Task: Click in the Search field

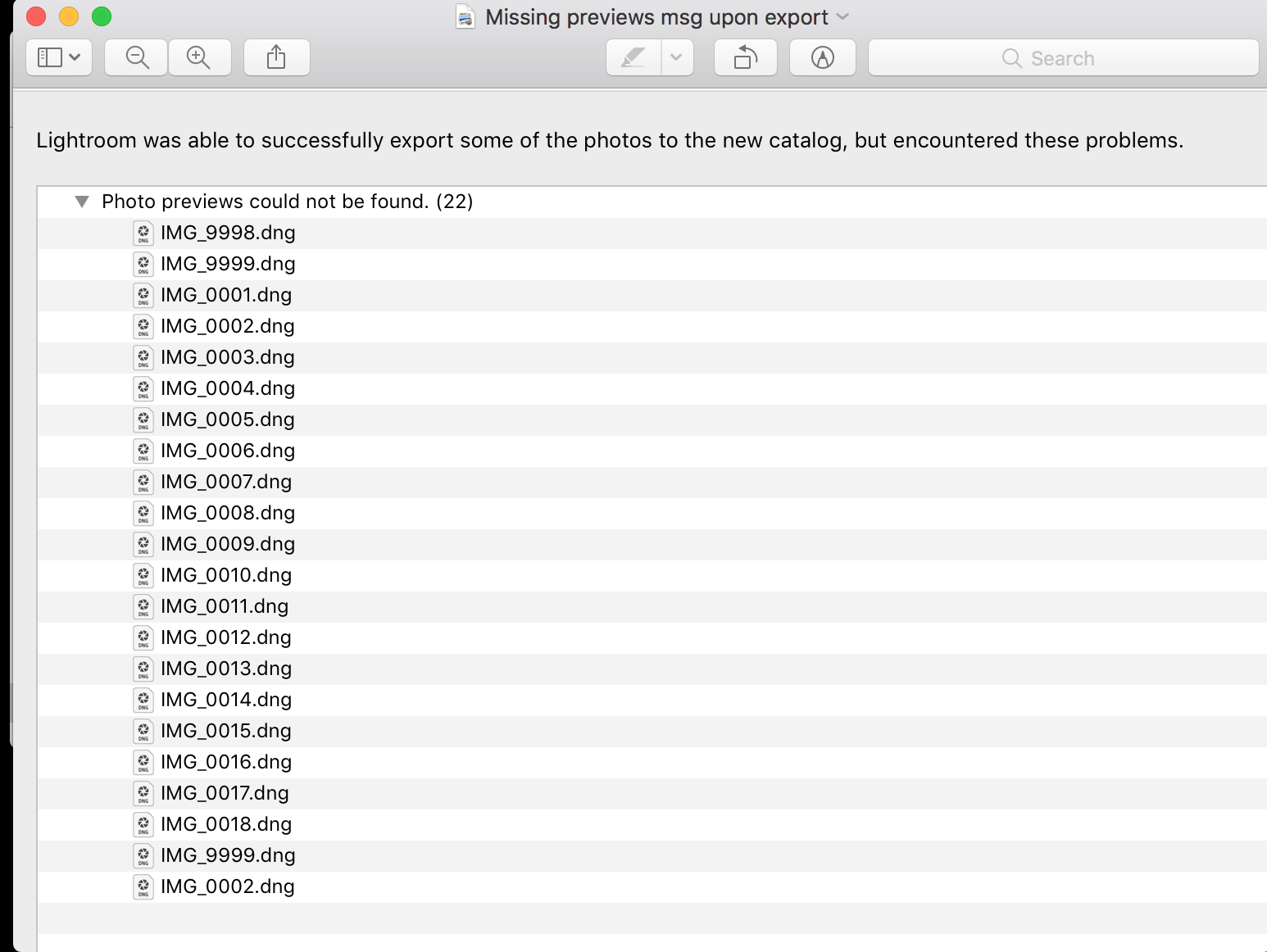Action: [x=1062, y=58]
